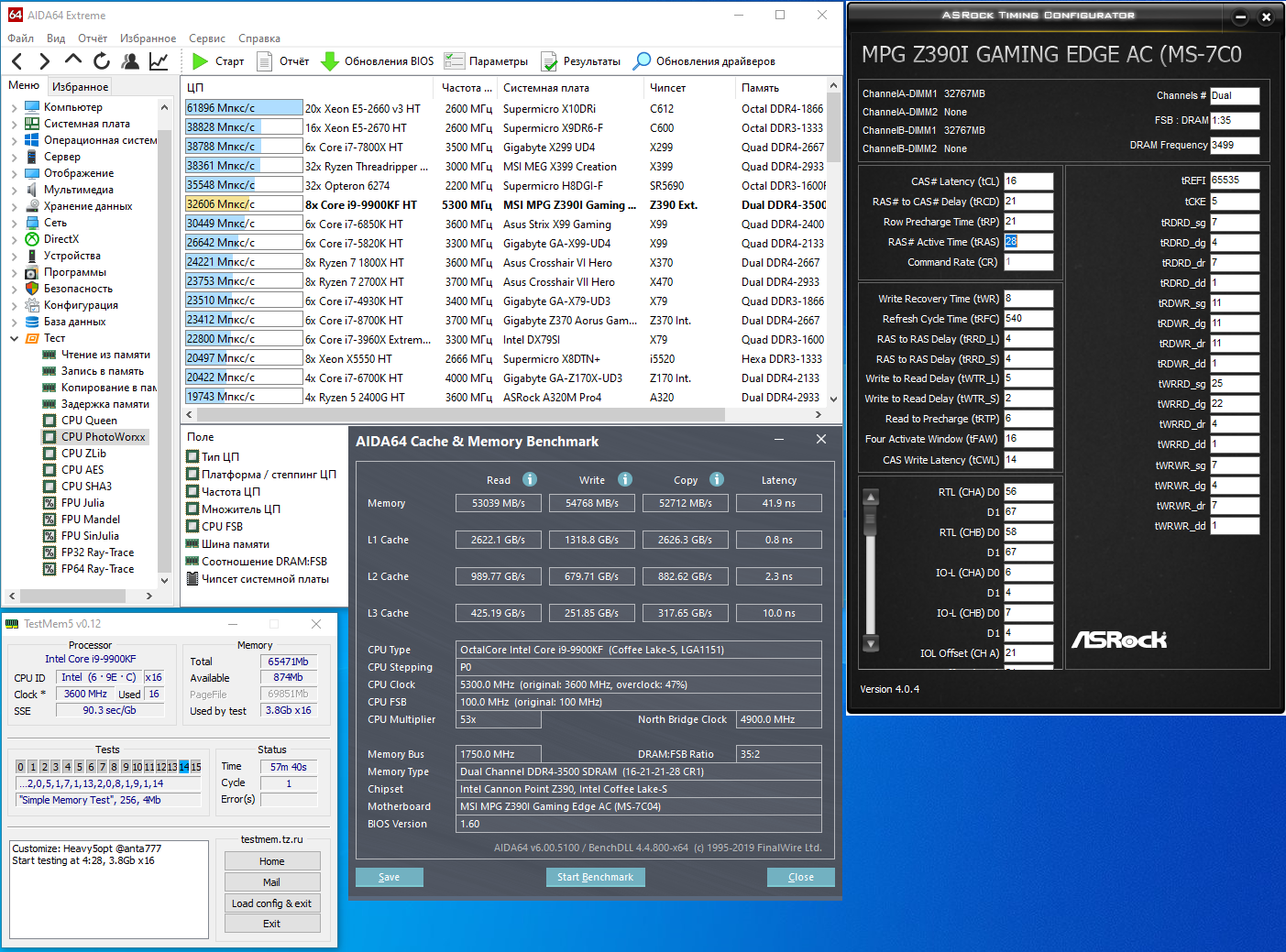Click the FP64 Ray-Trace percent icon

click(49, 569)
